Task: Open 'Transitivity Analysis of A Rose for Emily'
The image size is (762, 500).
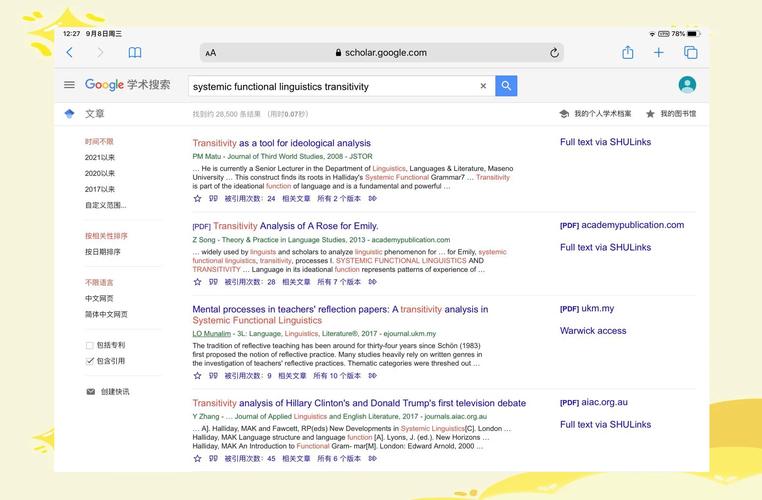Action: click(x=295, y=226)
